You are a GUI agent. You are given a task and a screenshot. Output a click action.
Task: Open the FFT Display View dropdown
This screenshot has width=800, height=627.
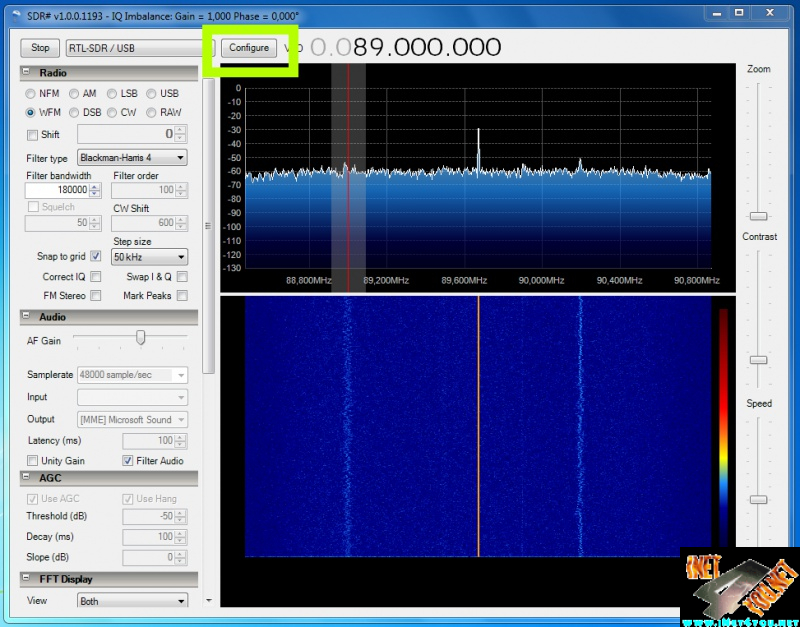132,601
